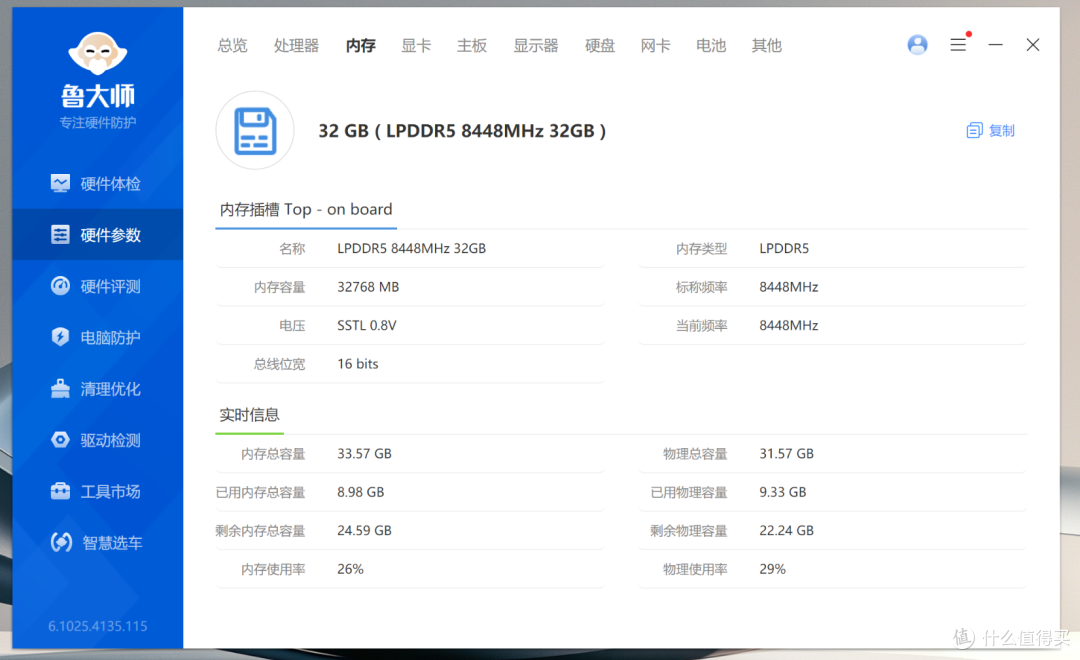Click the 32768 MB capacity value
The image size is (1080, 660).
[x=368, y=287]
